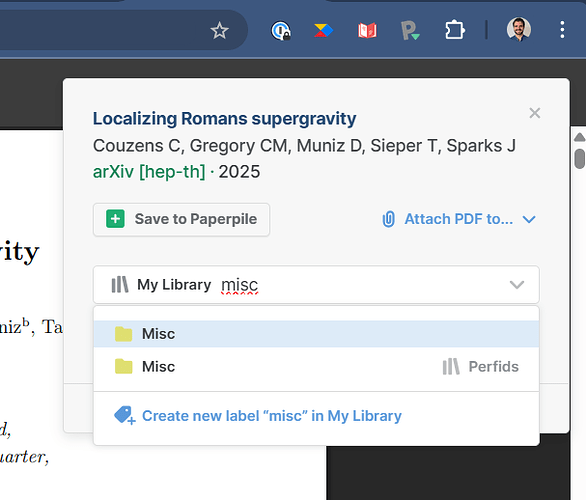Image resolution: width=586 pixels, height=500 pixels.
Task: Close the Paperpile popup with X
Action: (x=535, y=113)
